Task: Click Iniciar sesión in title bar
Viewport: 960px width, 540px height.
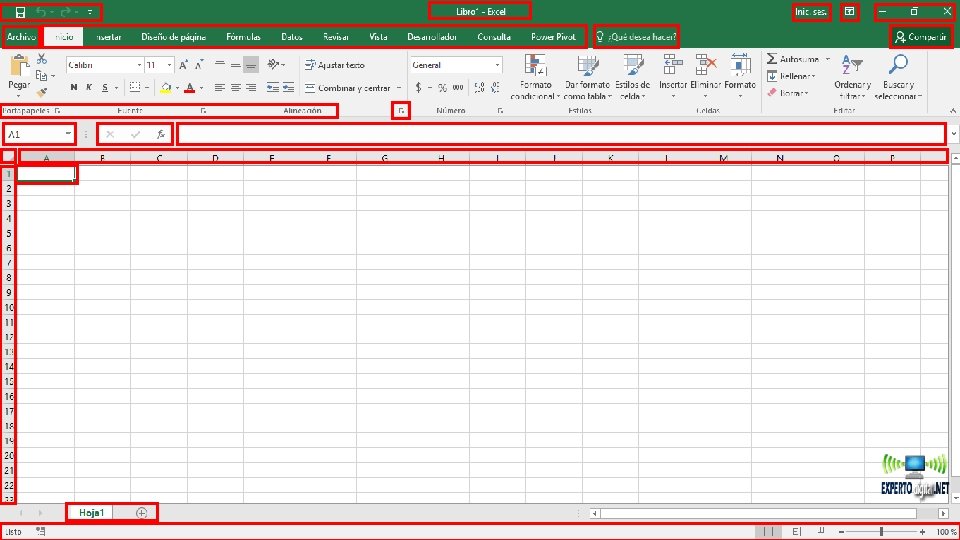Action: pyautogui.click(x=811, y=12)
